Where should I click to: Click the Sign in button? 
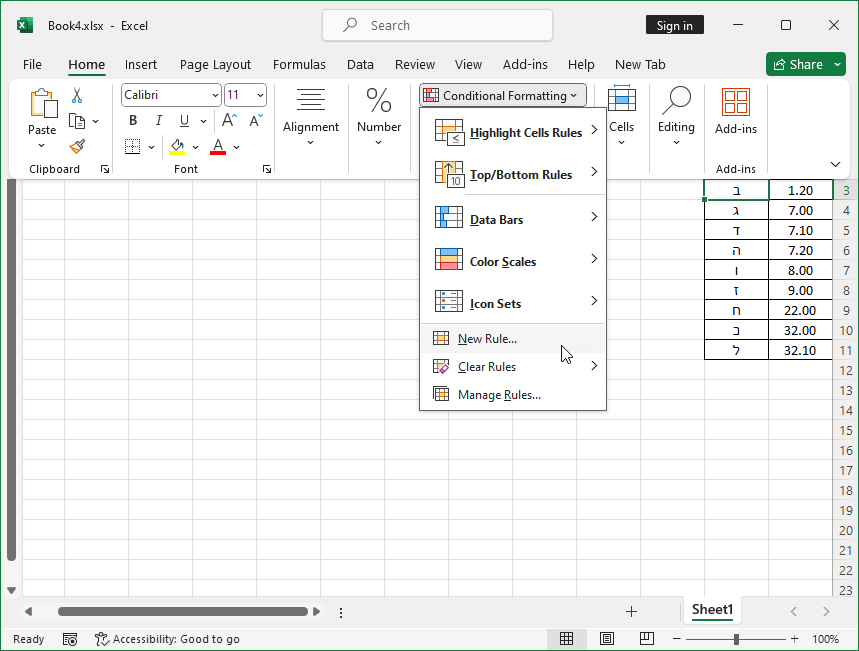[674, 26]
